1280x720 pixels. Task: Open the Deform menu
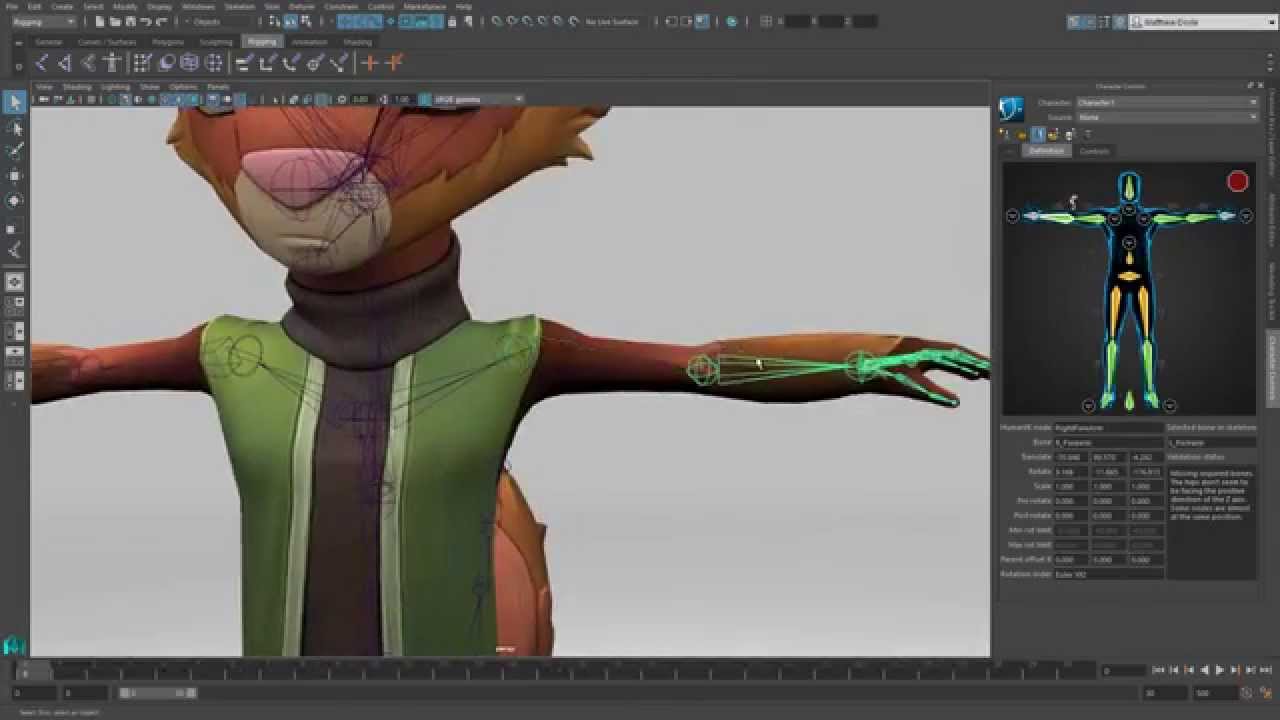[301, 6]
